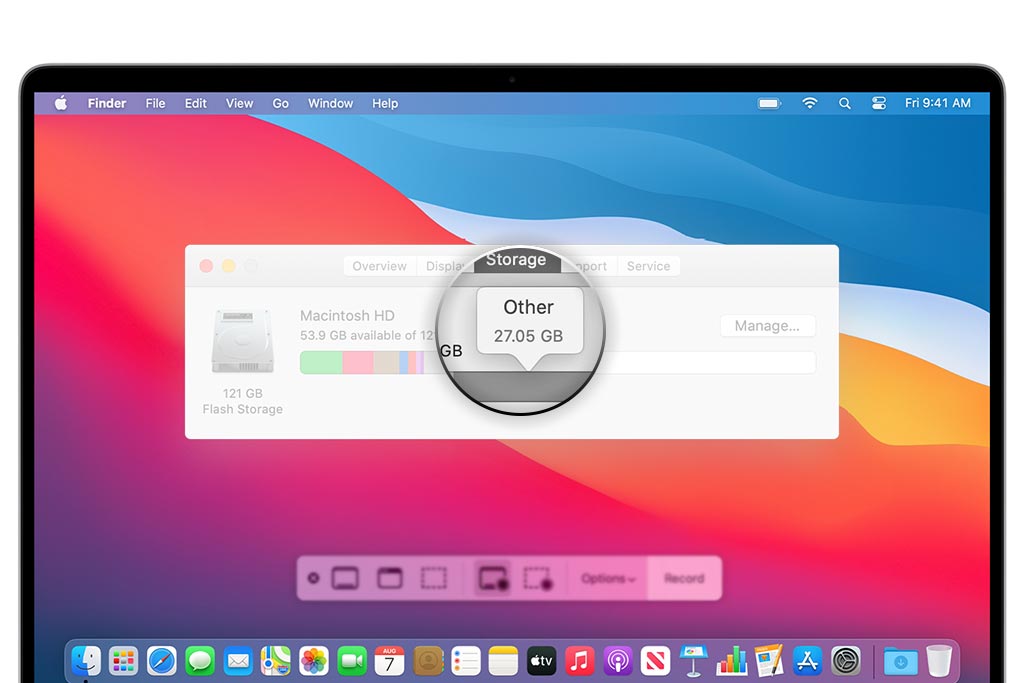The width and height of the screenshot is (1024, 683).
Task: Switch to the Service tab
Action: 648,266
